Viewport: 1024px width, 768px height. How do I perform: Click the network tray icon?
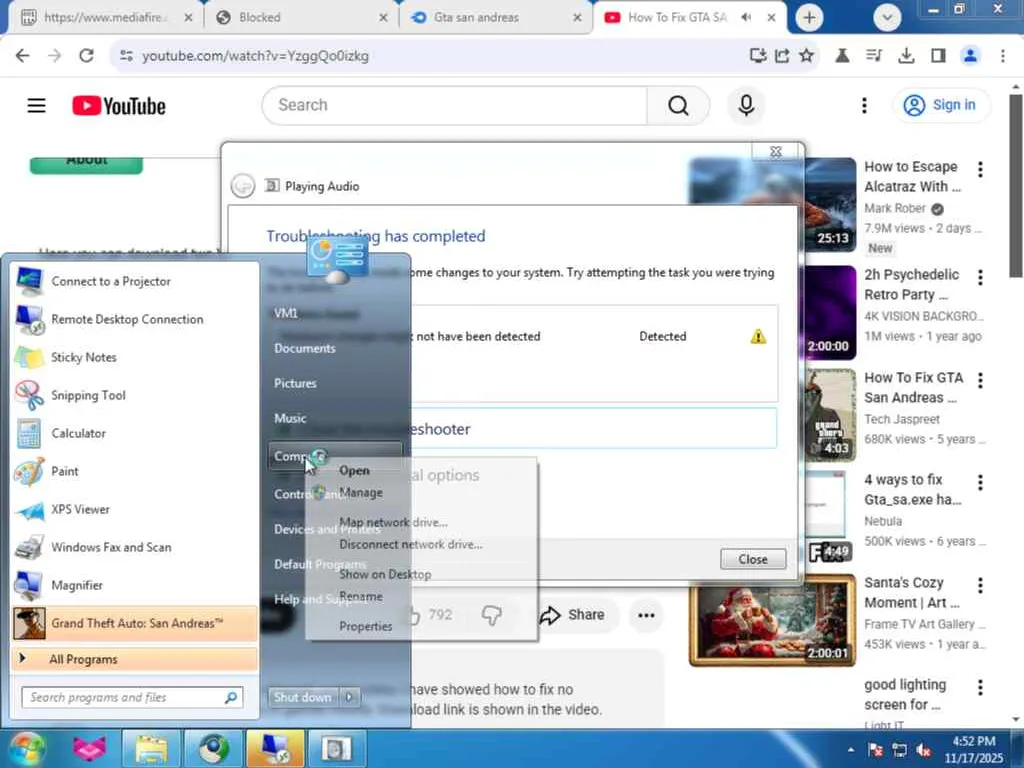(x=900, y=750)
